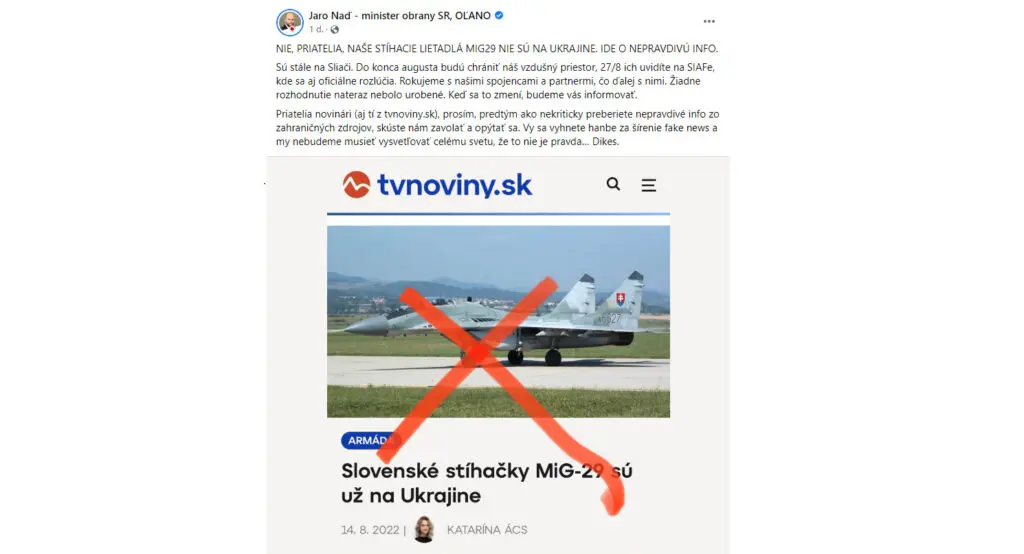Click the article date 14. 8. 2022
Viewport: 1024px width, 554px height.
pos(370,530)
